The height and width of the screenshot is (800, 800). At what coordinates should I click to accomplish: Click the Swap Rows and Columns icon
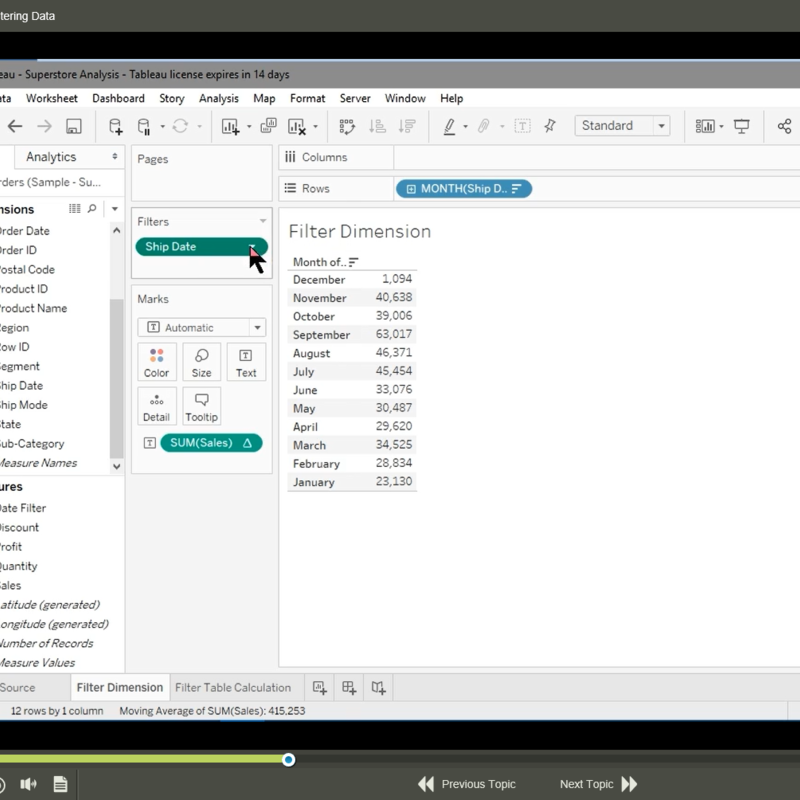pyautogui.click(x=347, y=126)
